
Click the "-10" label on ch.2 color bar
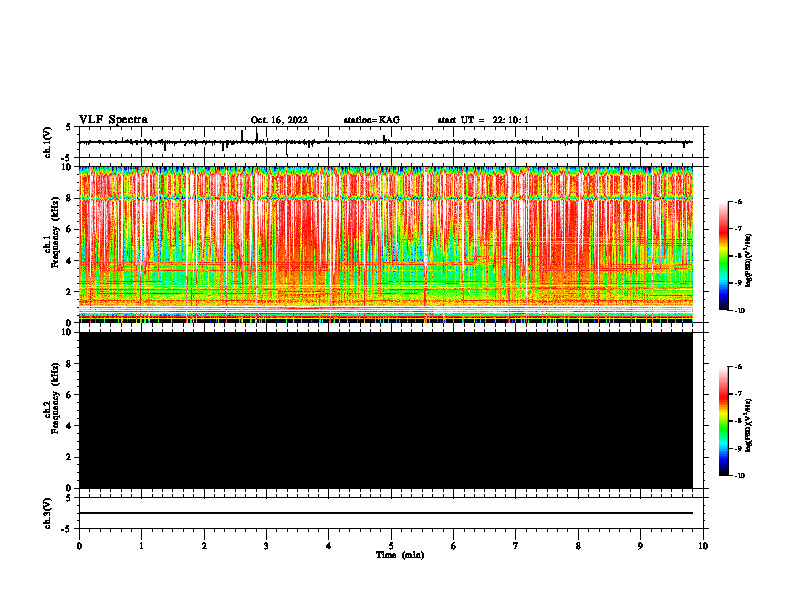739,476
